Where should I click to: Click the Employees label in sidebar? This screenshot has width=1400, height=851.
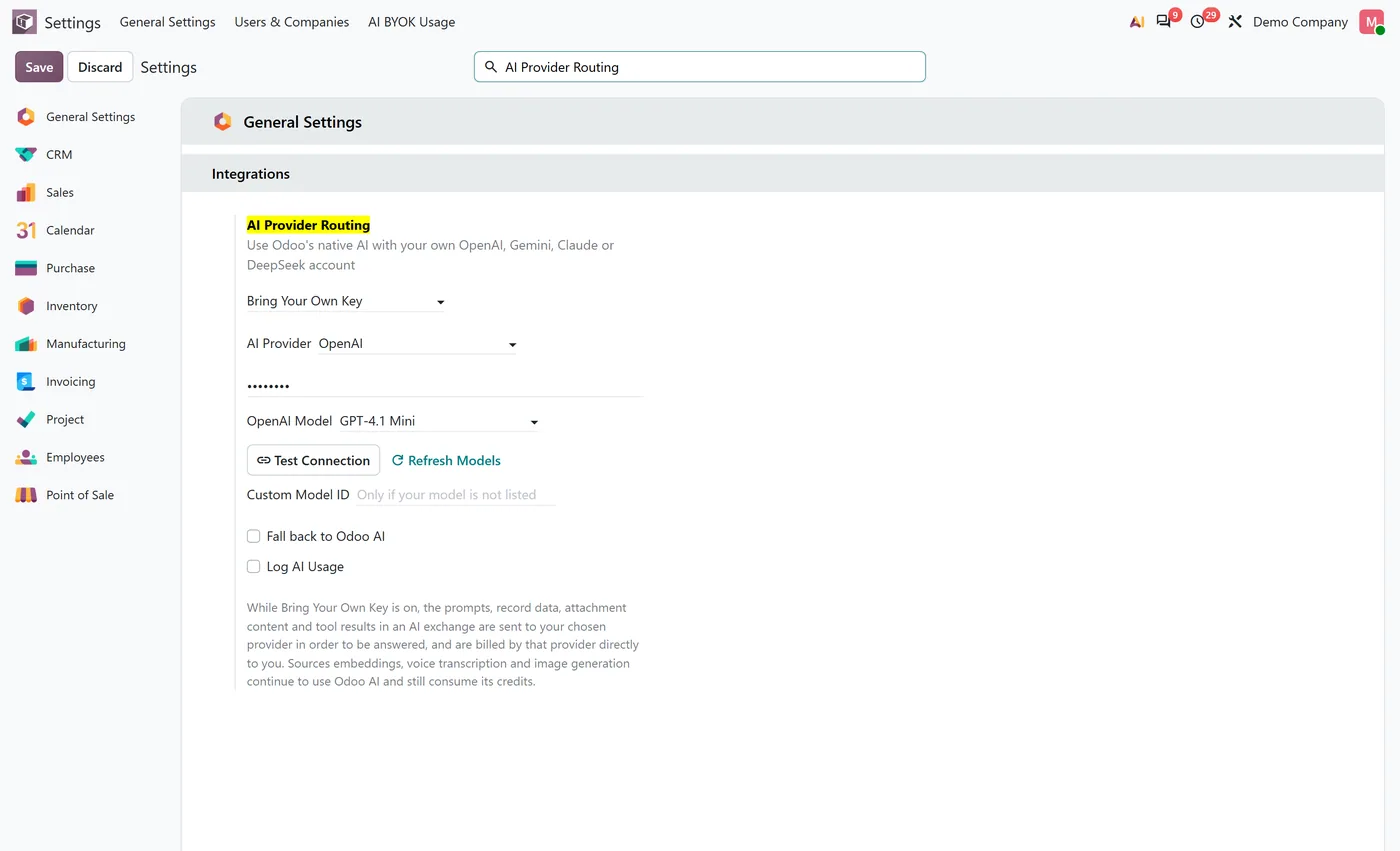coord(75,457)
